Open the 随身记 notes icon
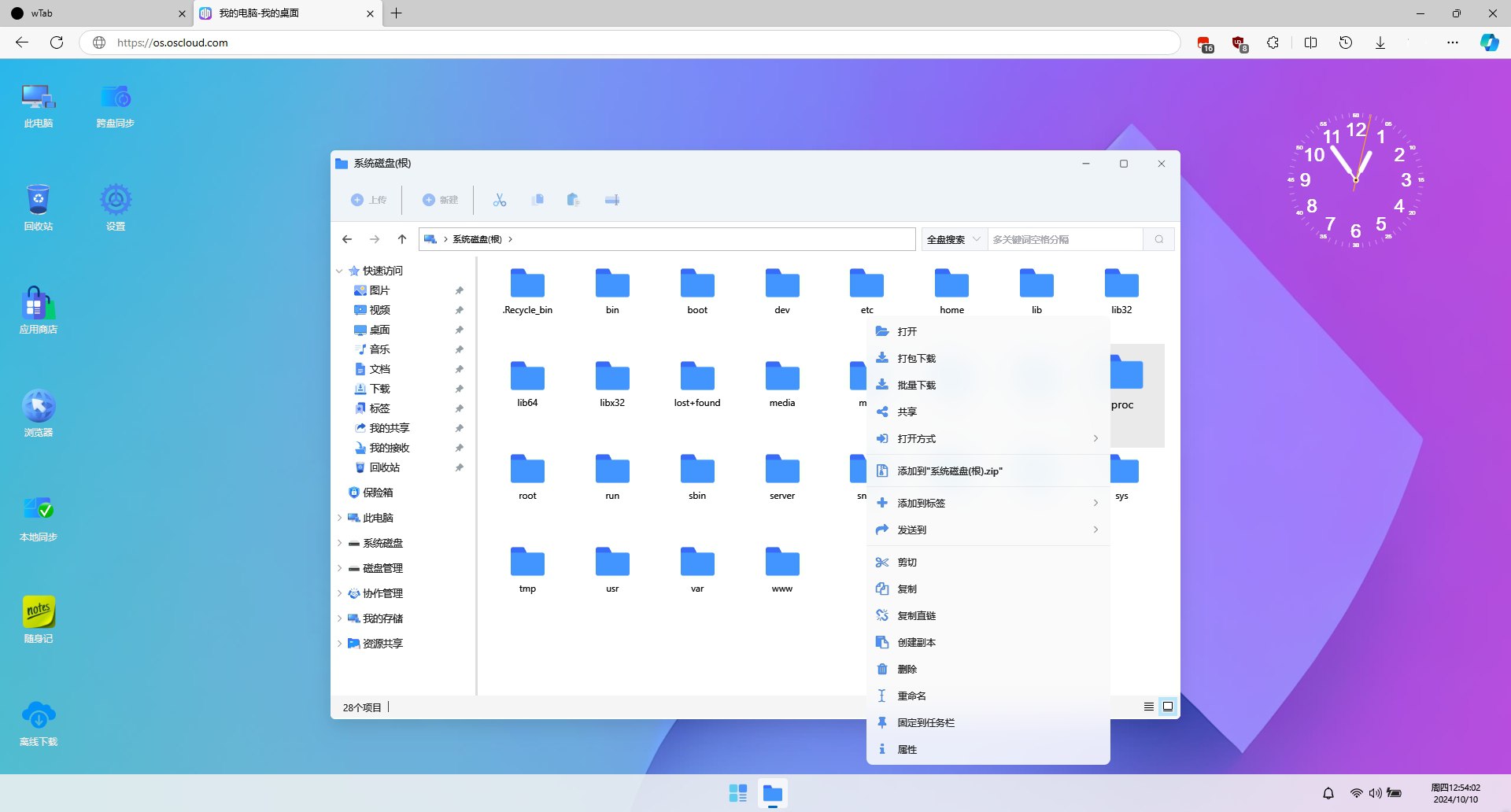Image resolution: width=1511 pixels, height=812 pixels. (38, 620)
